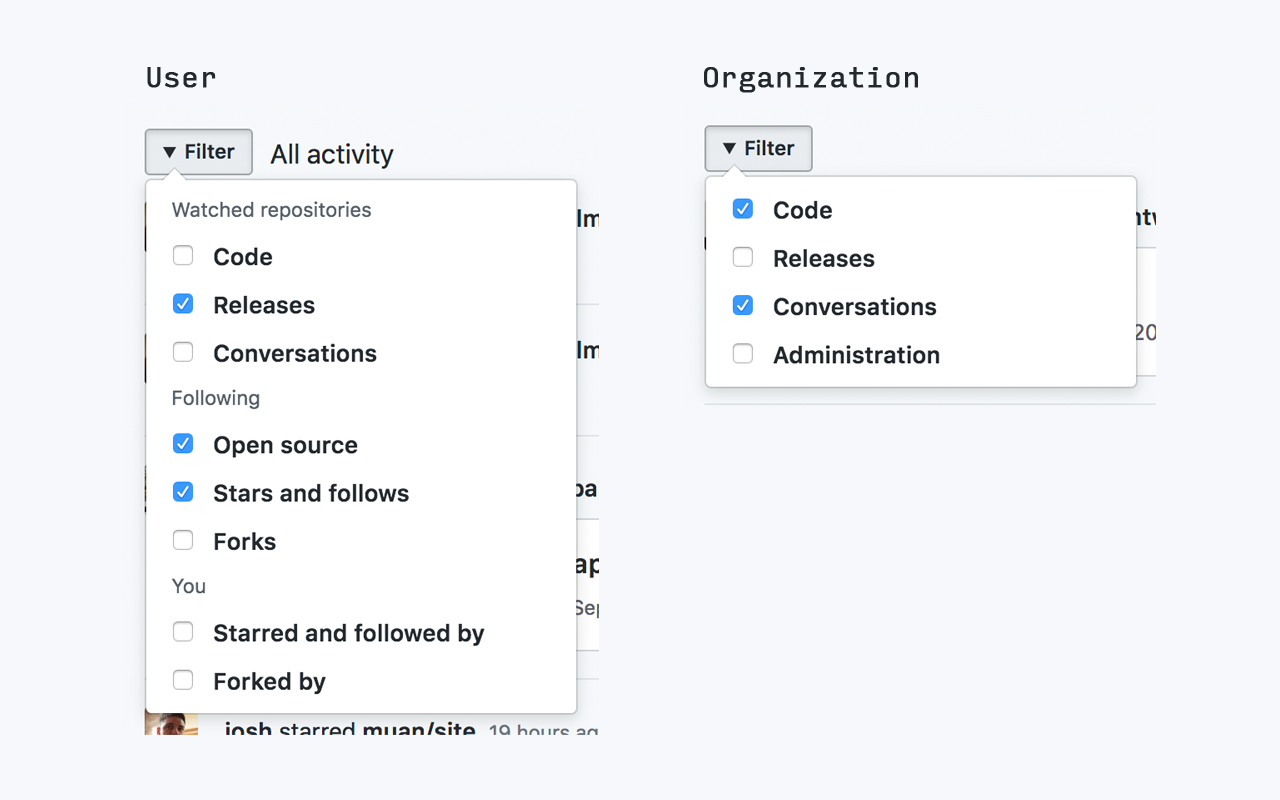Check Administration in the Organization filter
The image size is (1280, 800).
[x=743, y=353]
